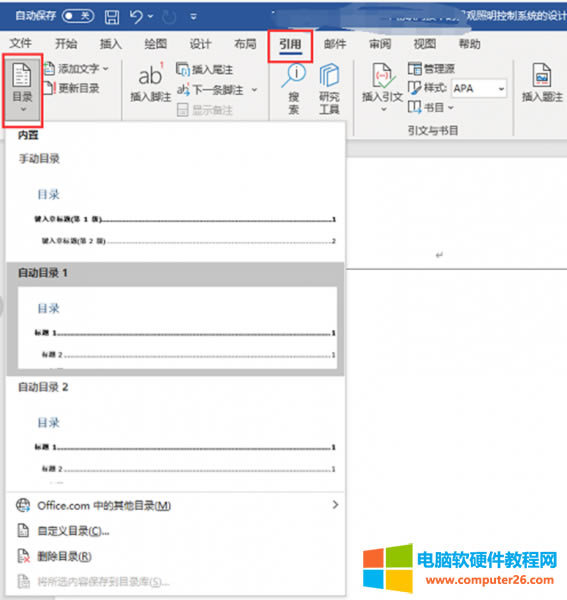
Task: Click the 搜索 search magnifier icon
Action: point(293,75)
